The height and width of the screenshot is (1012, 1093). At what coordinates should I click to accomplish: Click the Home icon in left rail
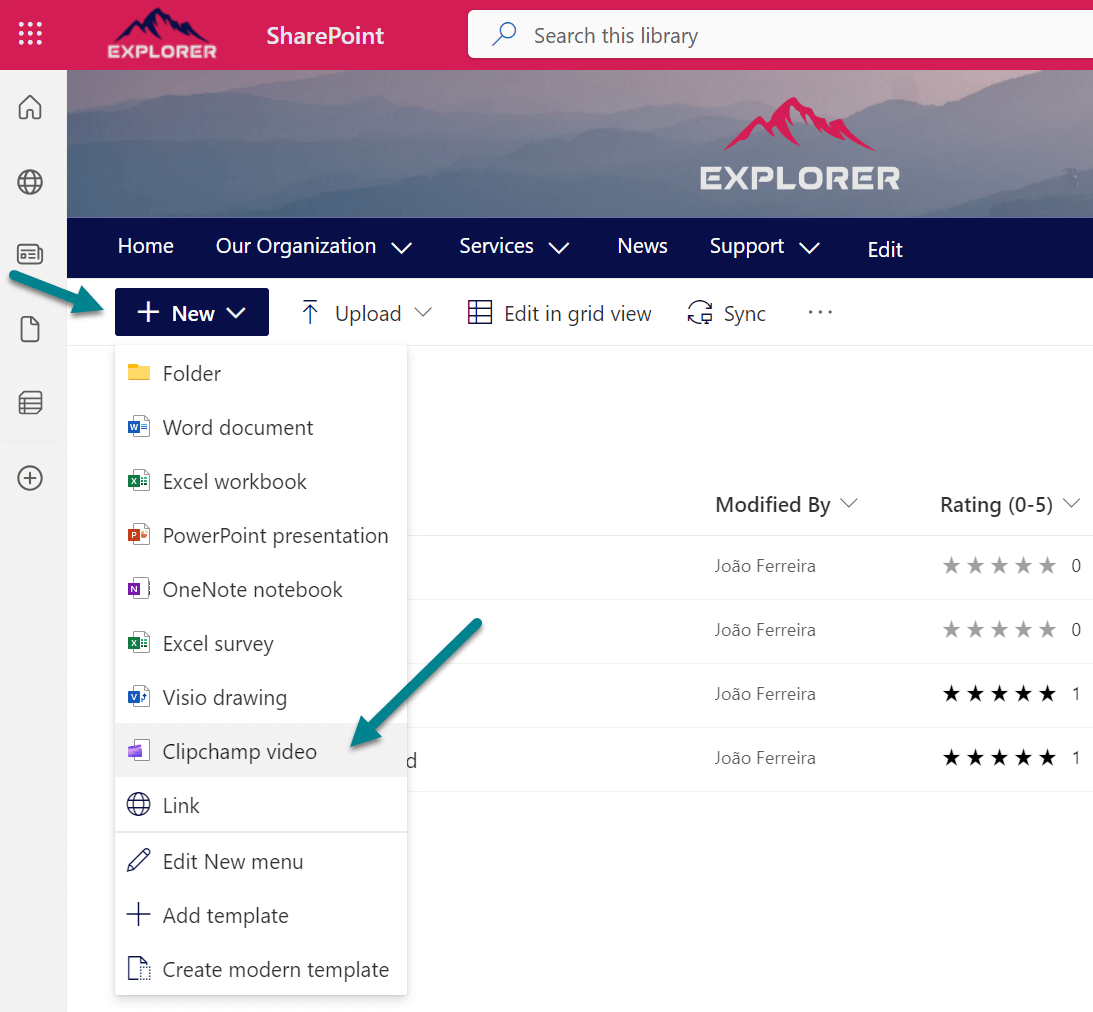30,107
